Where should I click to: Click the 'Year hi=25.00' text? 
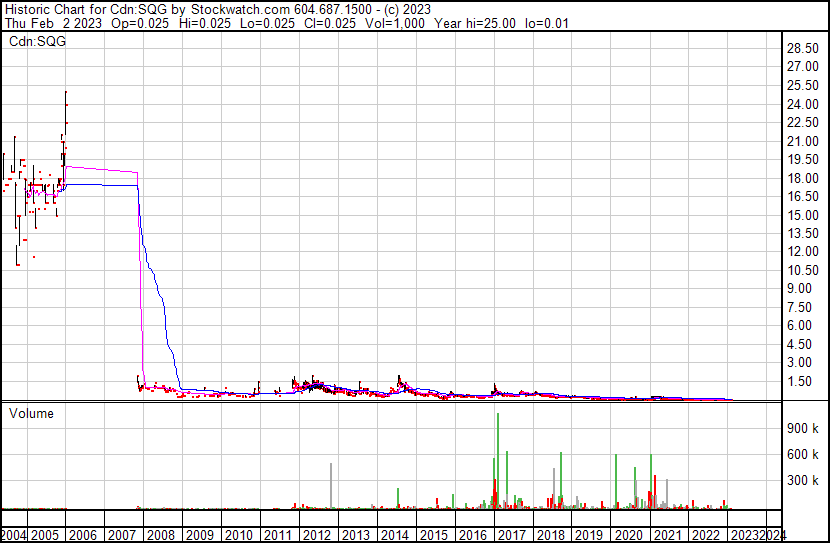(475, 23)
